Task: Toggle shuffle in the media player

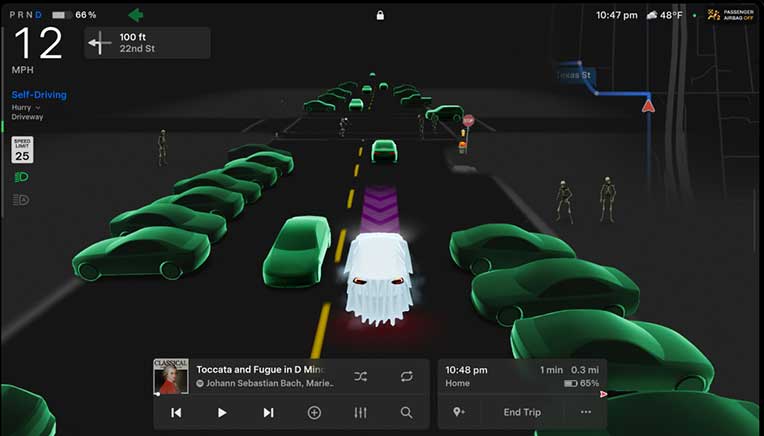Action: point(361,376)
